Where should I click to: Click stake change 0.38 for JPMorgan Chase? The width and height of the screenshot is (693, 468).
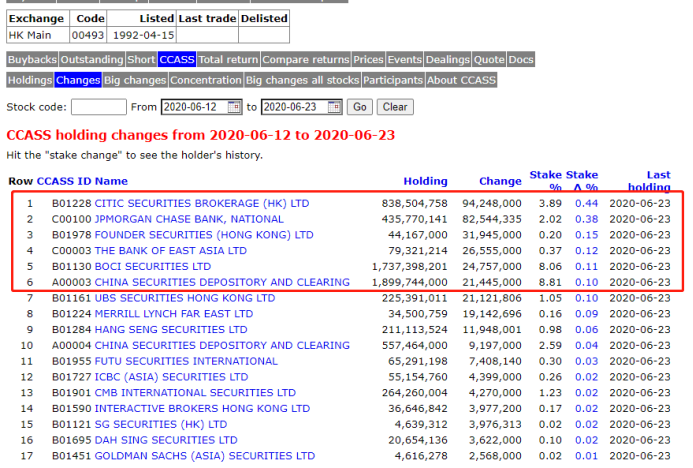click(586, 219)
